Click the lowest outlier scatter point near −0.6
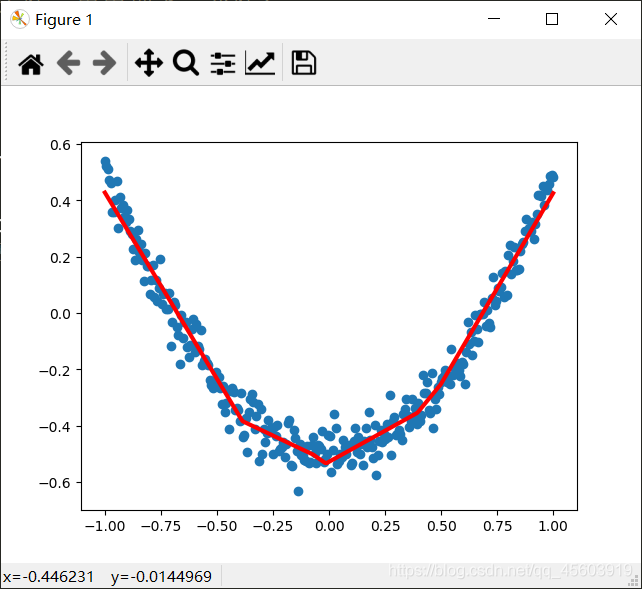 click(298, 491)
